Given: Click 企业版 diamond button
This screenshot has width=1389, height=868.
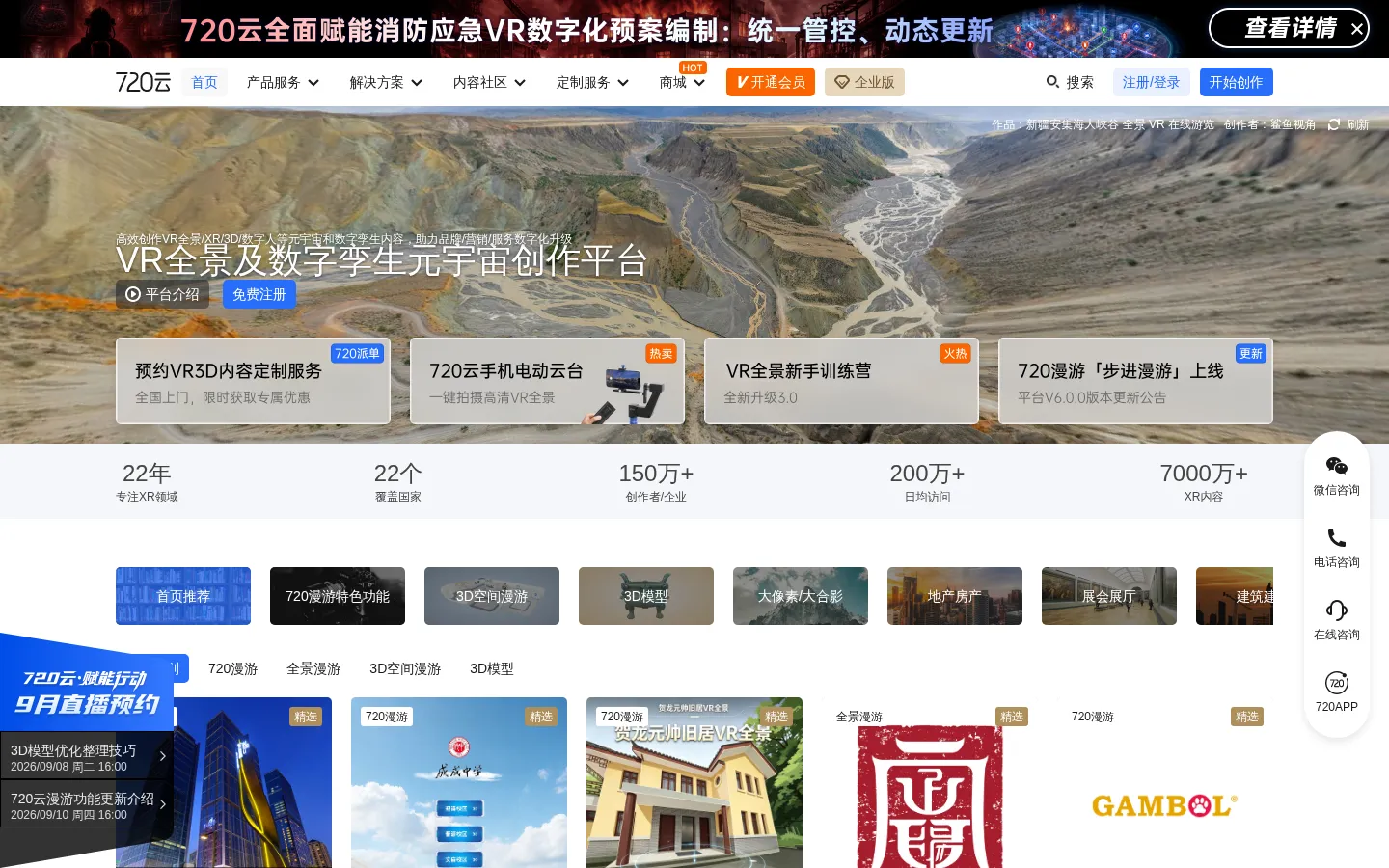Looking at the screenshot, I should point(864,82).
